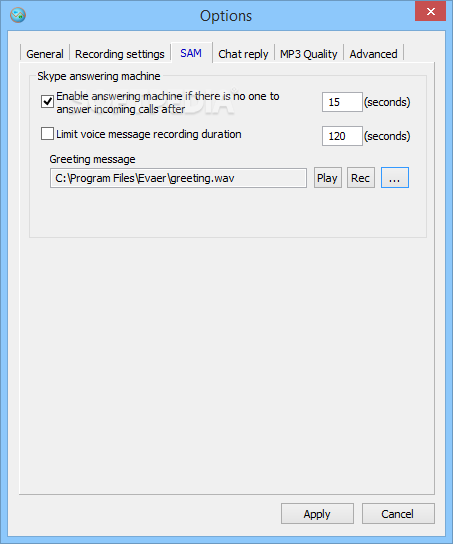Close the Options dialog
The image size is (453, 544).
pyautogui.click(x=430, y=11)
